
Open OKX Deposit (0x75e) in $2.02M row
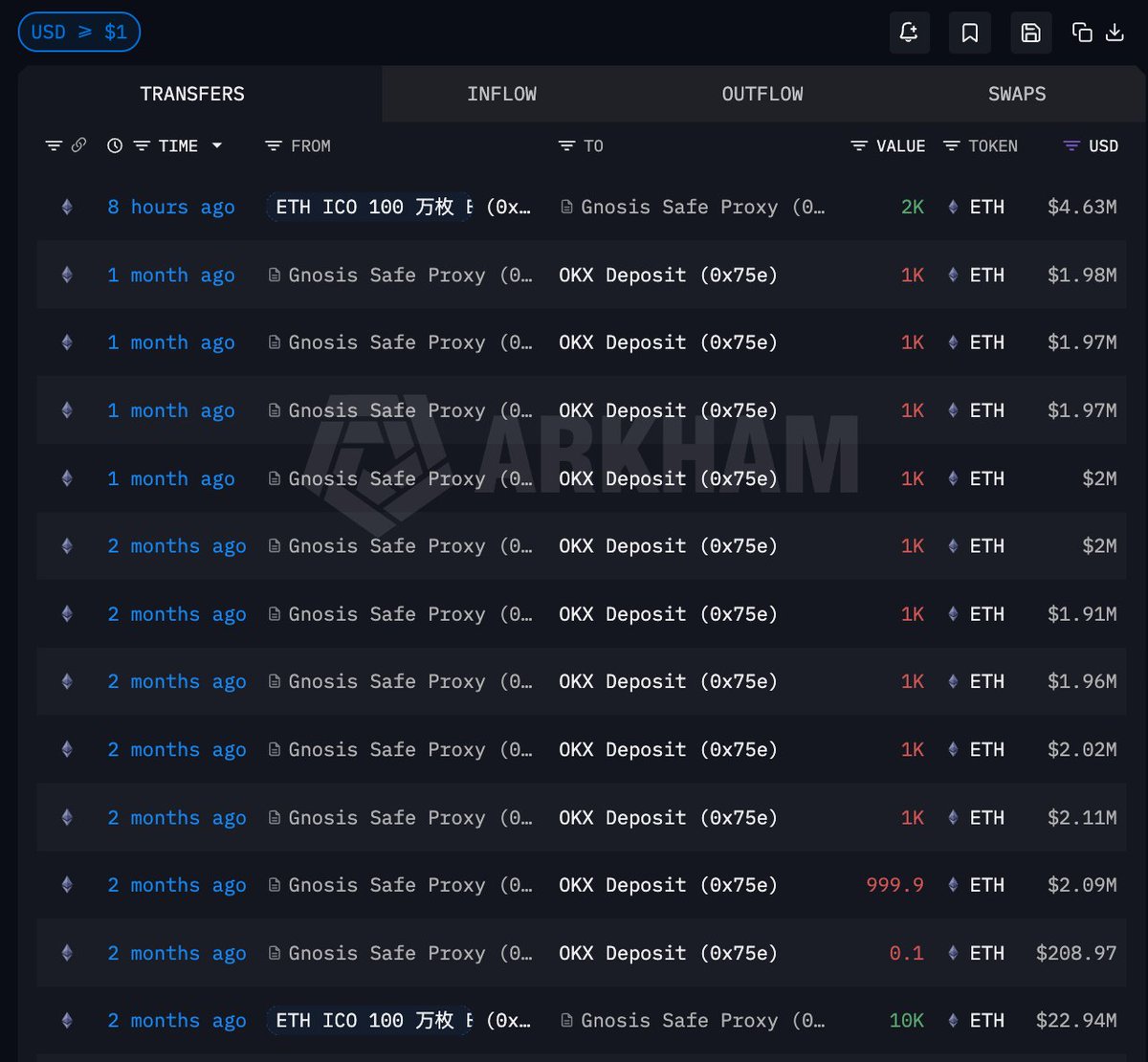coord(668,749)
